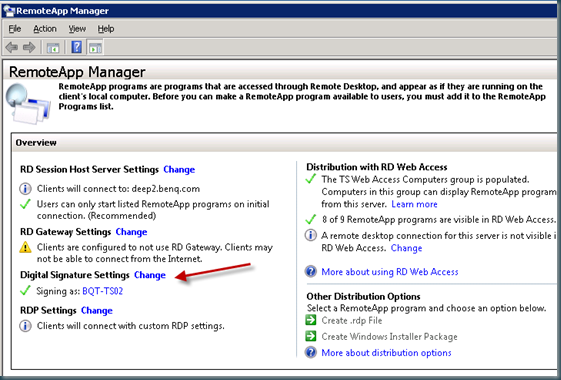Open Learn more about TS Web Access Computers
The width and height of the screenshot is (561, 380).
414,204
